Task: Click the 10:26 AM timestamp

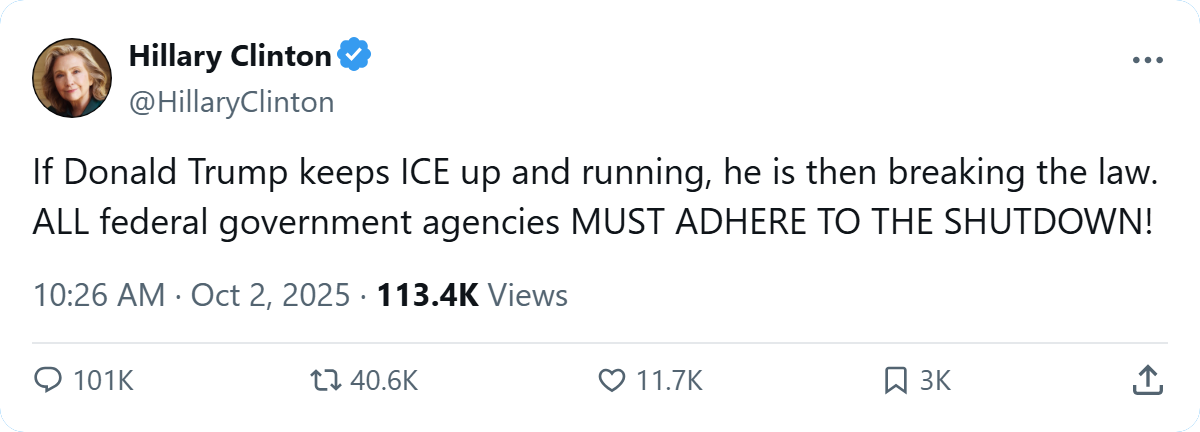Action: 99,296
